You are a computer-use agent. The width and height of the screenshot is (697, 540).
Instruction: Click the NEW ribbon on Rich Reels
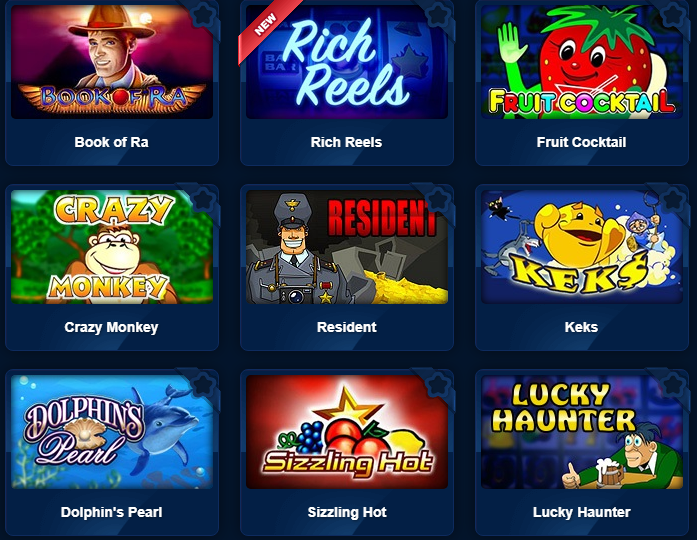[266, 26]
